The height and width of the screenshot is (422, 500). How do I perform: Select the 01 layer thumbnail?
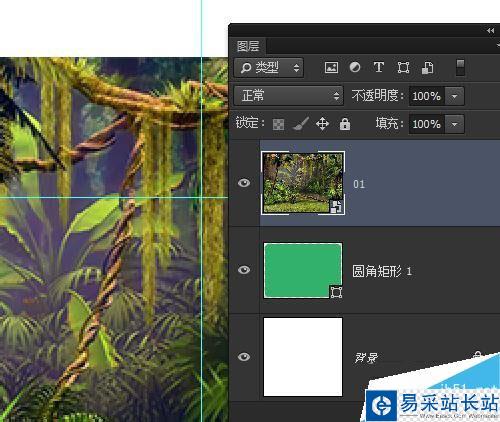tap(303, 183)
